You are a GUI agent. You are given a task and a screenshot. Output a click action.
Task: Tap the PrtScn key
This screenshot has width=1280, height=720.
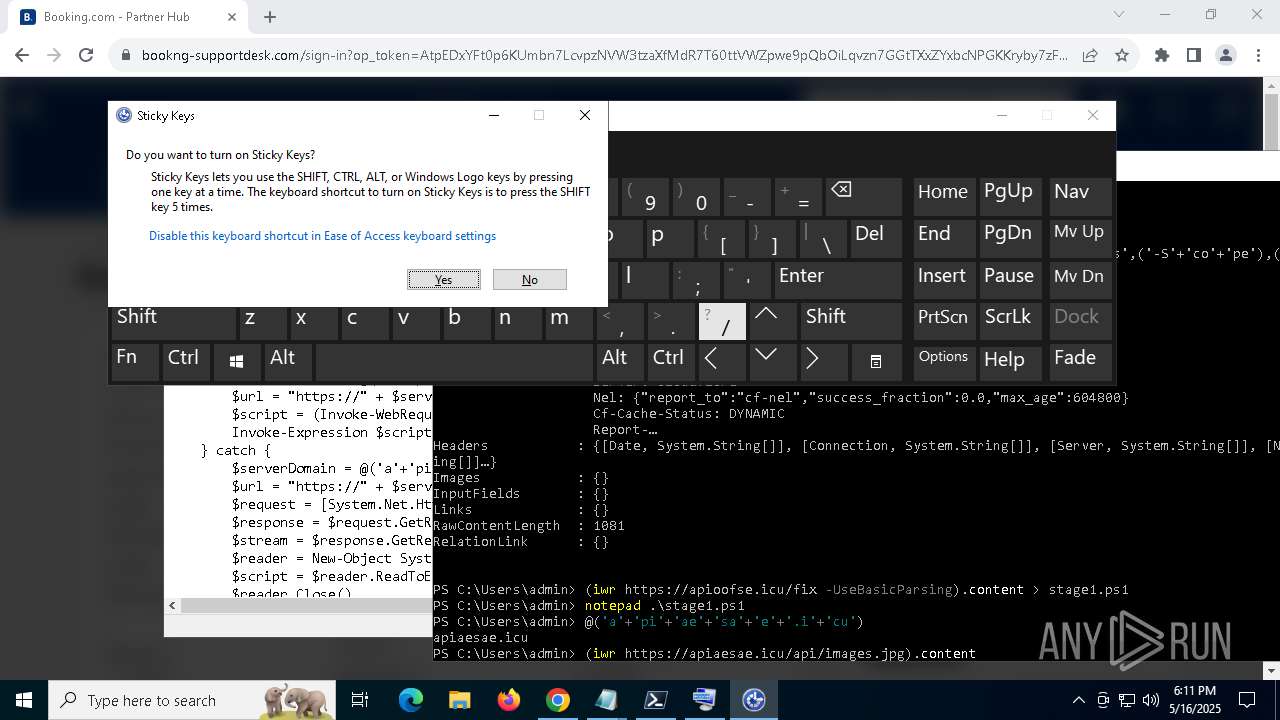pos(943,321)
